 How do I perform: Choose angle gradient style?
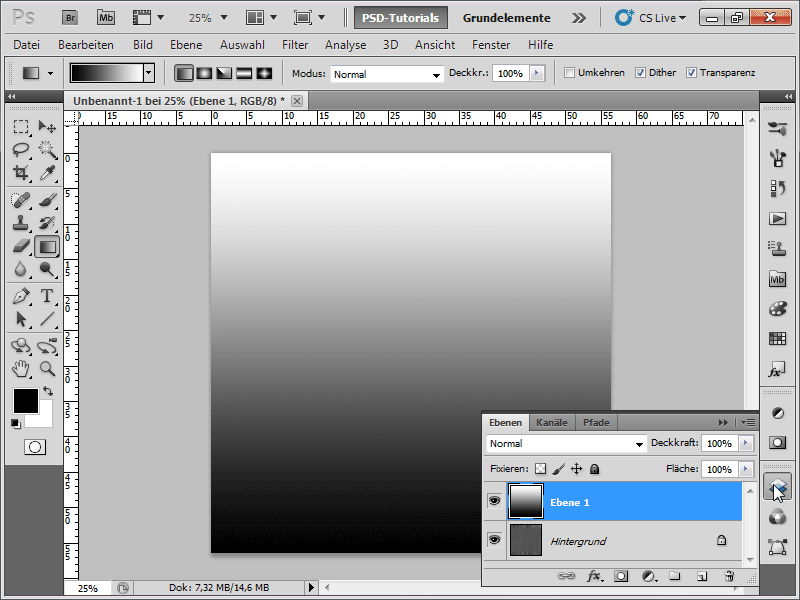pyautogui.click(x=224, y=73)
